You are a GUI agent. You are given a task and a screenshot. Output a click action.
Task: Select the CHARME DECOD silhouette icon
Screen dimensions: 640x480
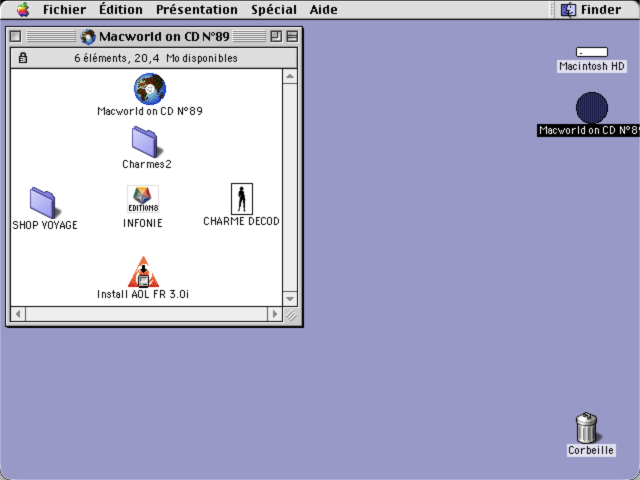point(242,199)
